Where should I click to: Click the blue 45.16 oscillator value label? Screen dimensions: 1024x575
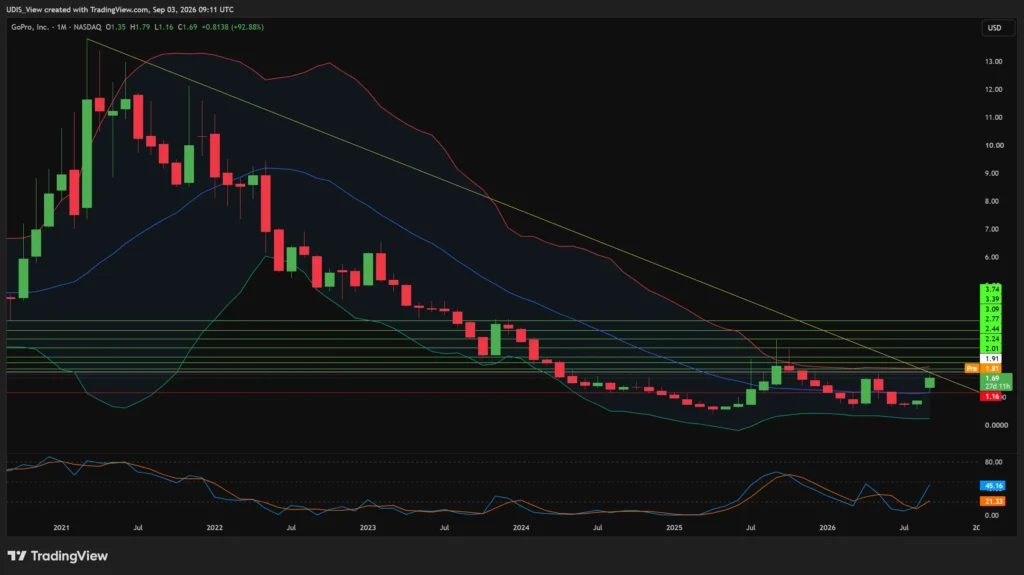click(993, 486)
